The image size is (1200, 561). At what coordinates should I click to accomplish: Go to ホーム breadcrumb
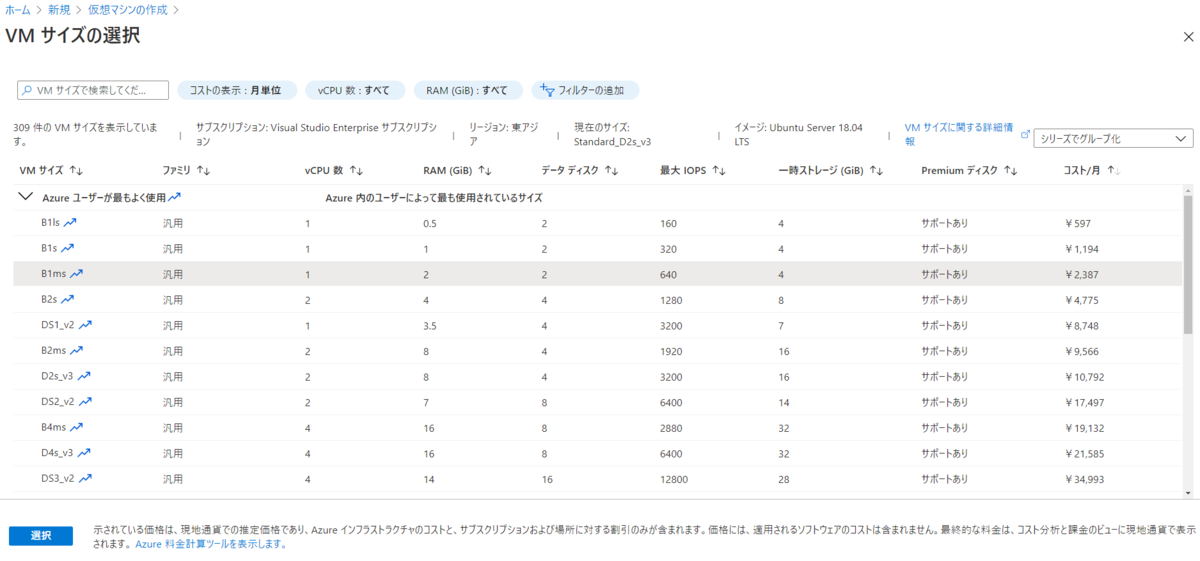(x=18, y=9)
